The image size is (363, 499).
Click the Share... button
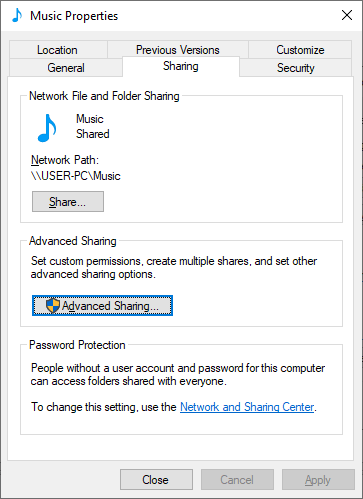(x=68, y=201)
